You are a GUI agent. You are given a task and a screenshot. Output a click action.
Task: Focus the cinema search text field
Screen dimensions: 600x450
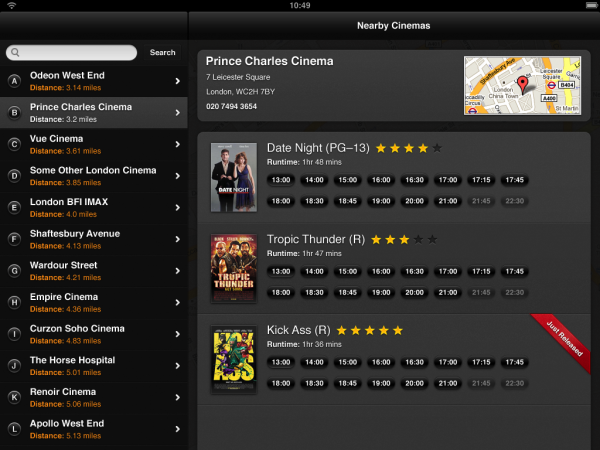[x=72, y=52]
